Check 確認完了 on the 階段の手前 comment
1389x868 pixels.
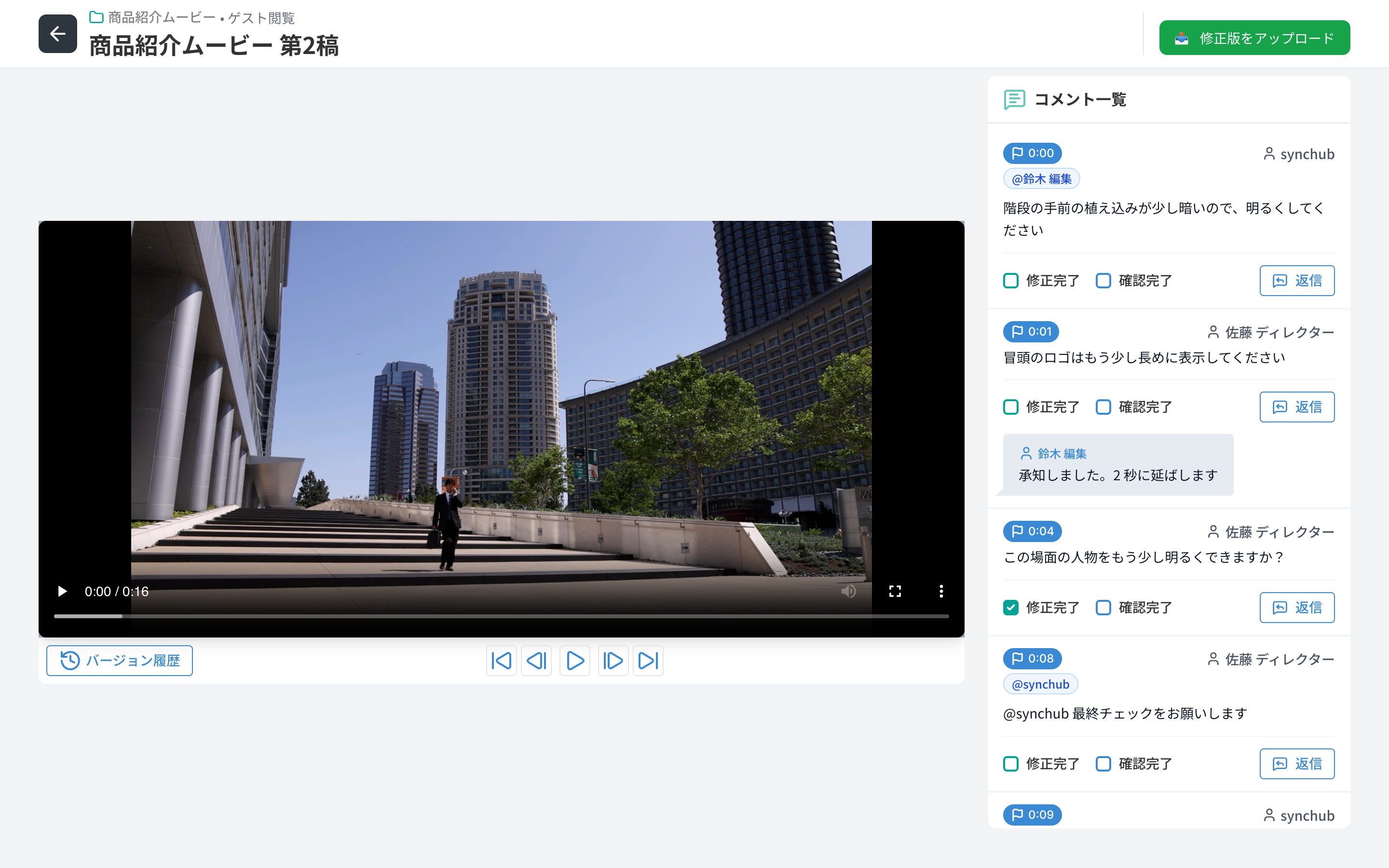point(1103,281)
